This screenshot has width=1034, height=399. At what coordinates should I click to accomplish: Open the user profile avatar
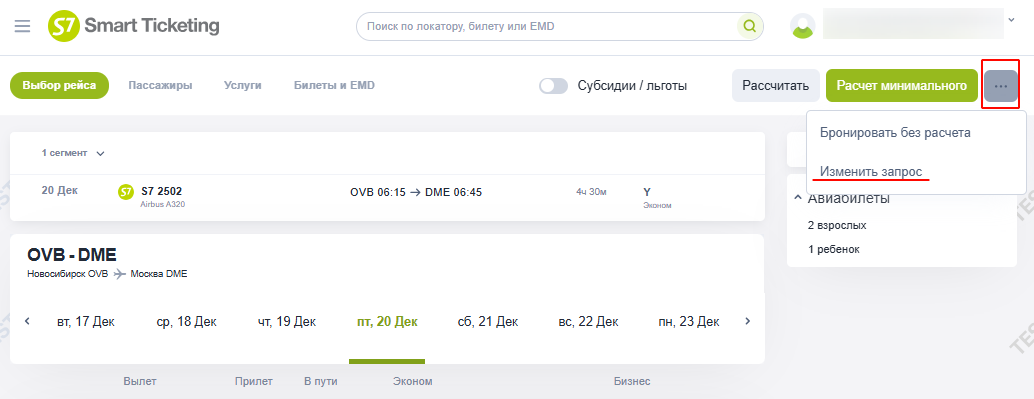803,26
